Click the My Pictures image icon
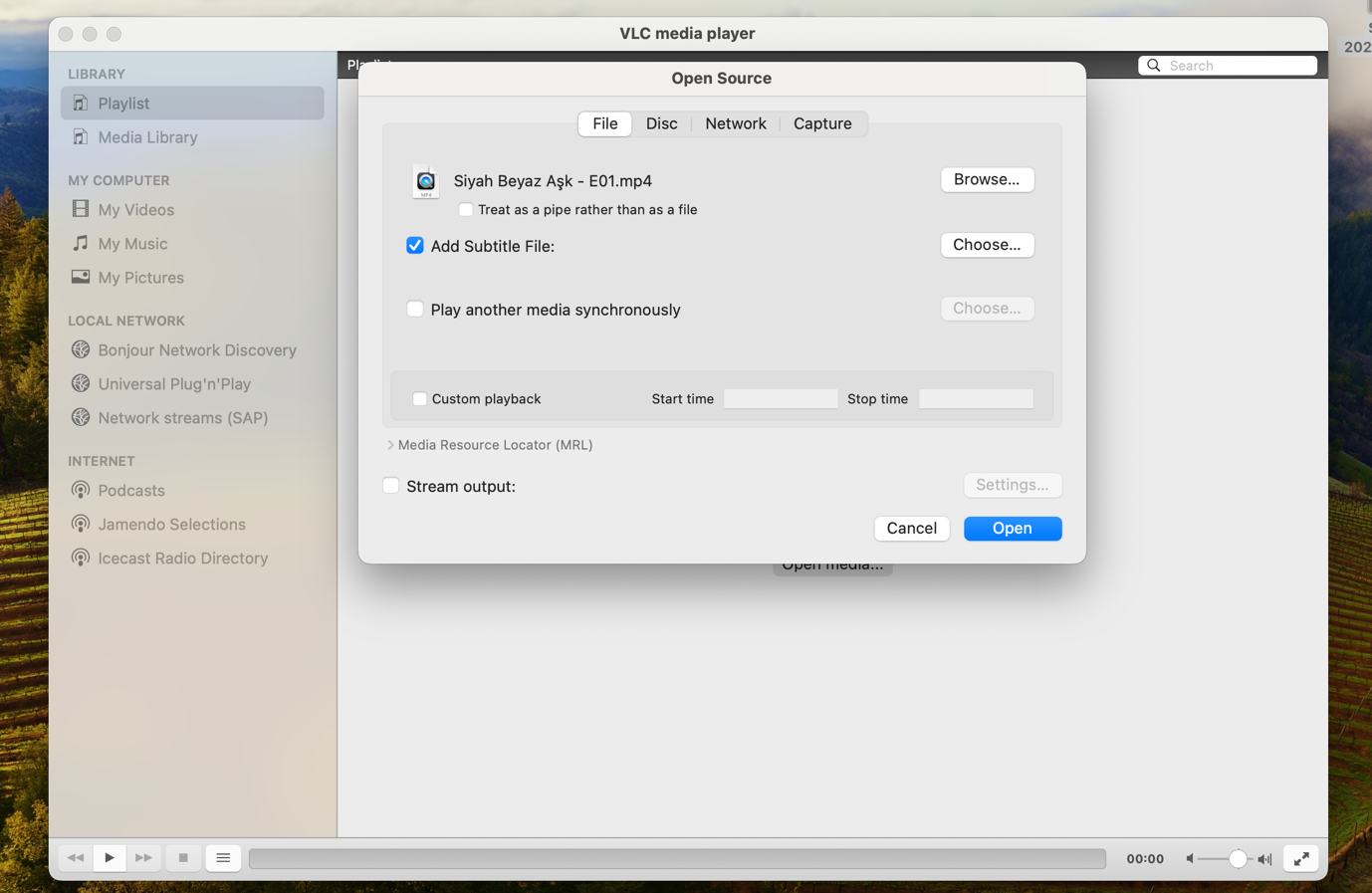The width and height of the screenshot is (1372, 893). [81, 277]
